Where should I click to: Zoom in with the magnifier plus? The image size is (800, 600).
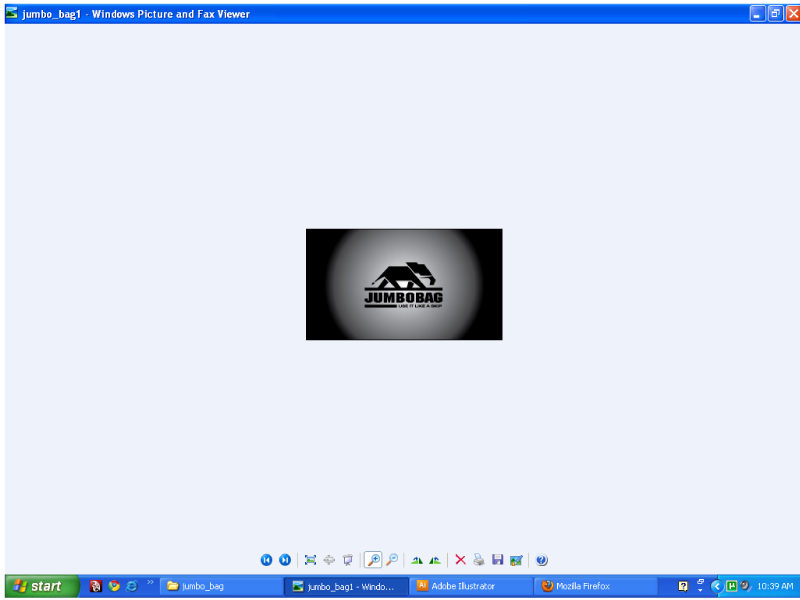373,560
